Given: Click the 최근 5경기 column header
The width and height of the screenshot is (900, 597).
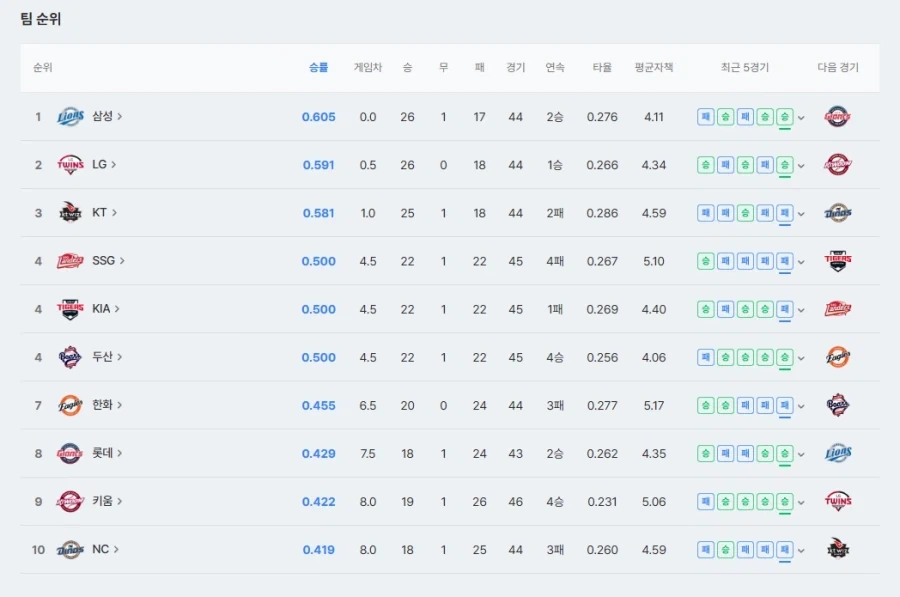Looking at the screenshot, I should click(744, 68).
